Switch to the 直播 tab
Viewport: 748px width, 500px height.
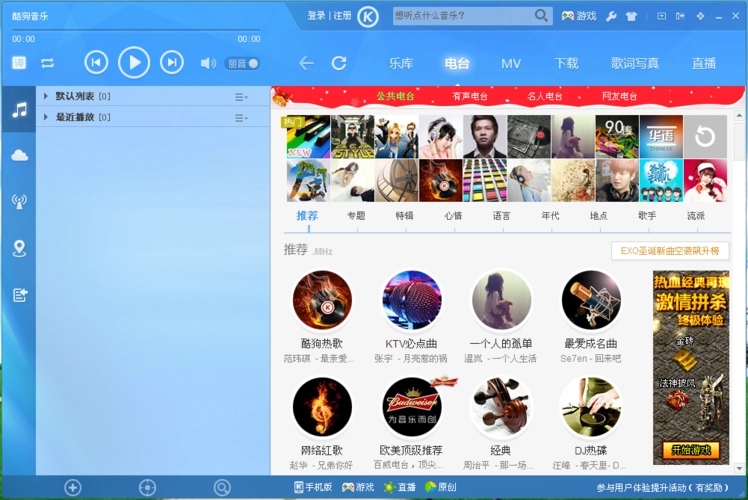[x=704, y=63]
